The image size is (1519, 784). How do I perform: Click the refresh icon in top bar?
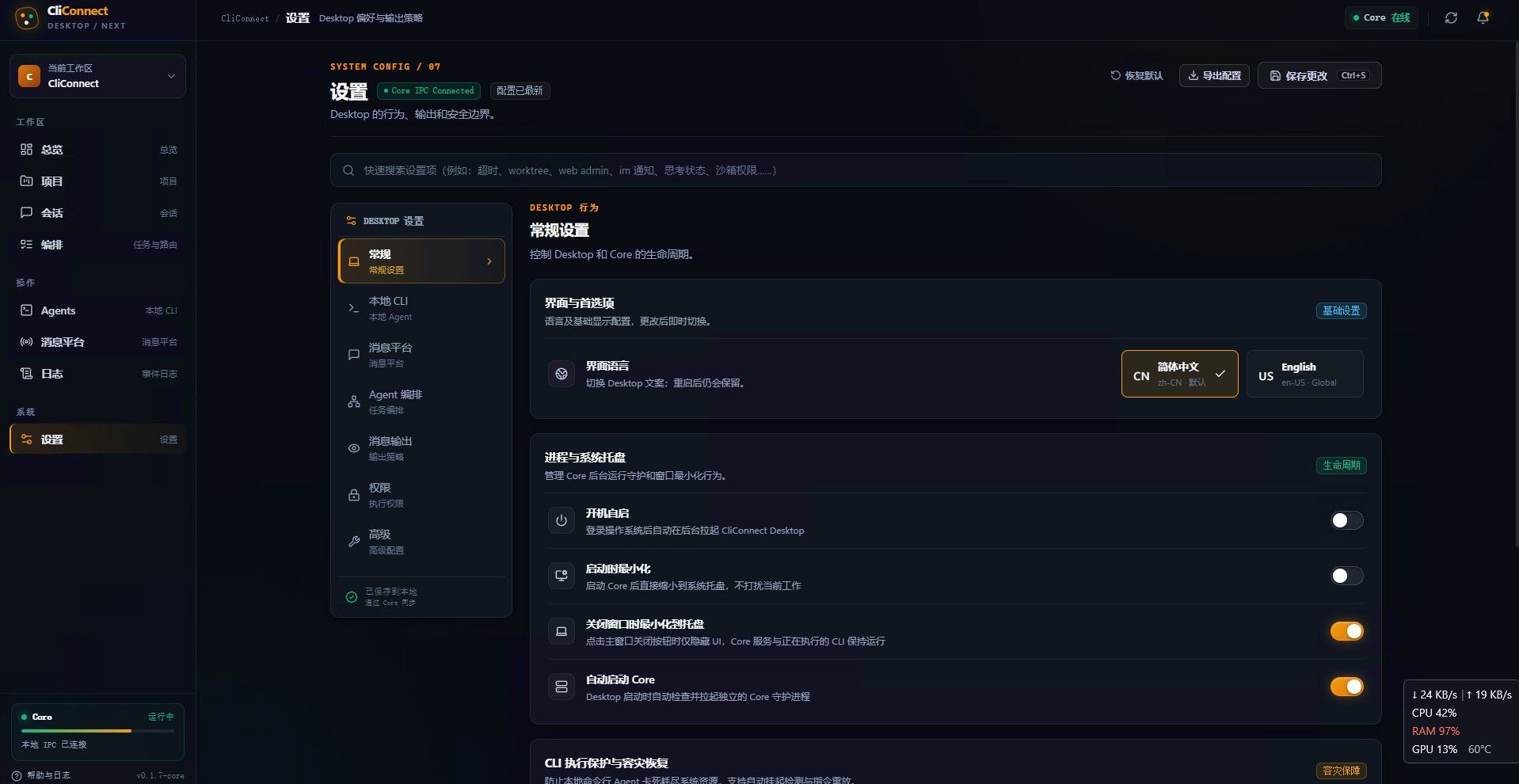[x=1451, y=17]
